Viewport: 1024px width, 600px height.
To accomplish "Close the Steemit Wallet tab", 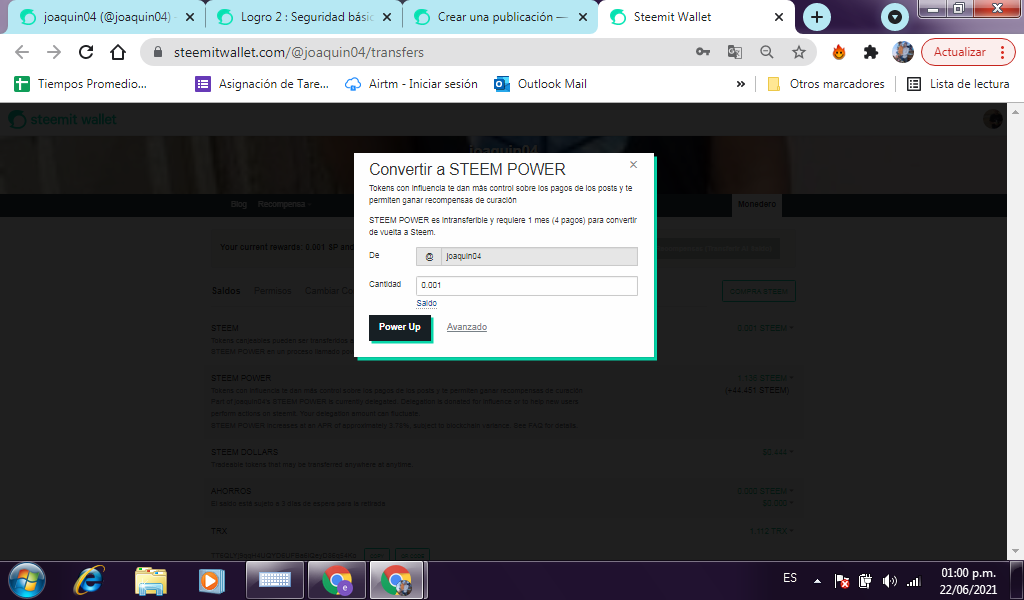I will click(x=778, y=18).
